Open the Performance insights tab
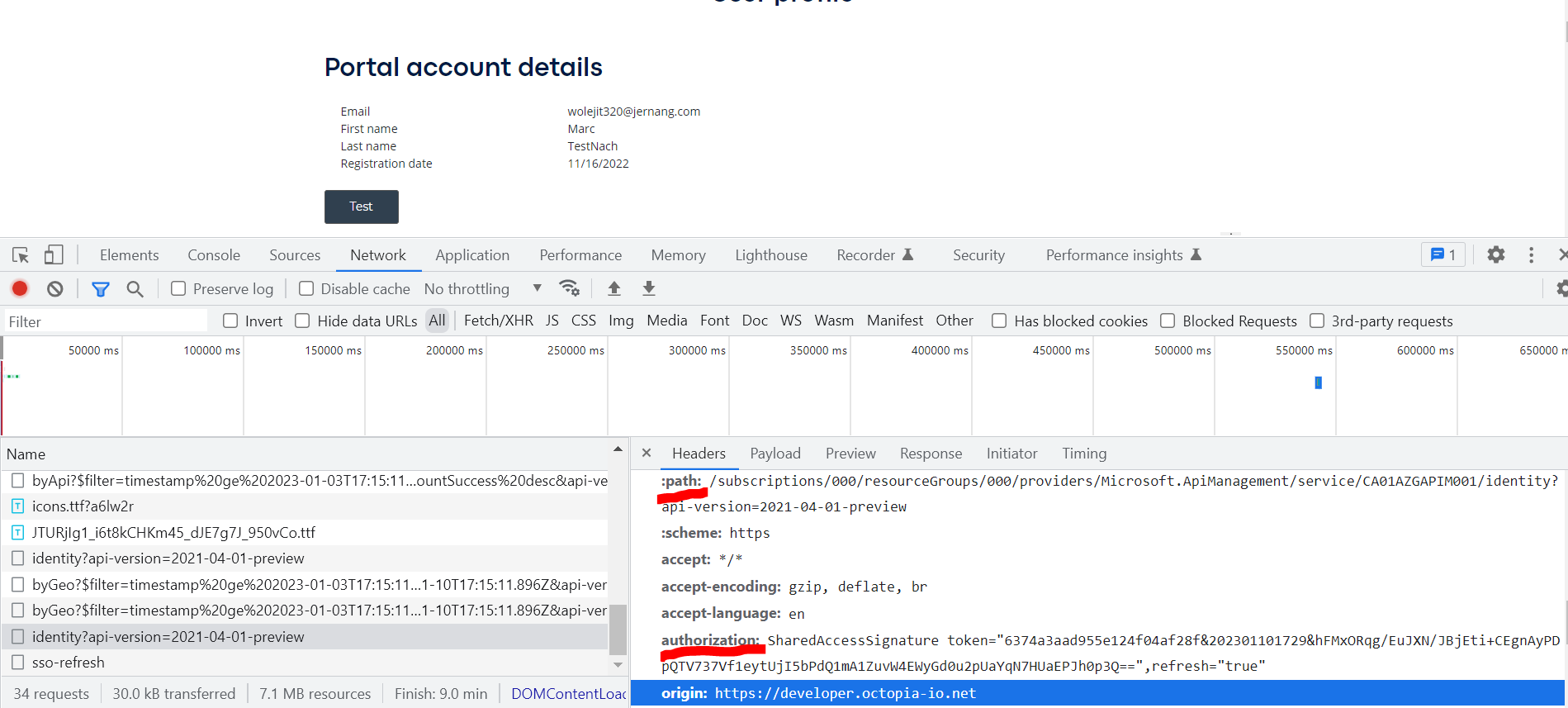This screenshot has height=708, width=1568. tap(1123, 255)
